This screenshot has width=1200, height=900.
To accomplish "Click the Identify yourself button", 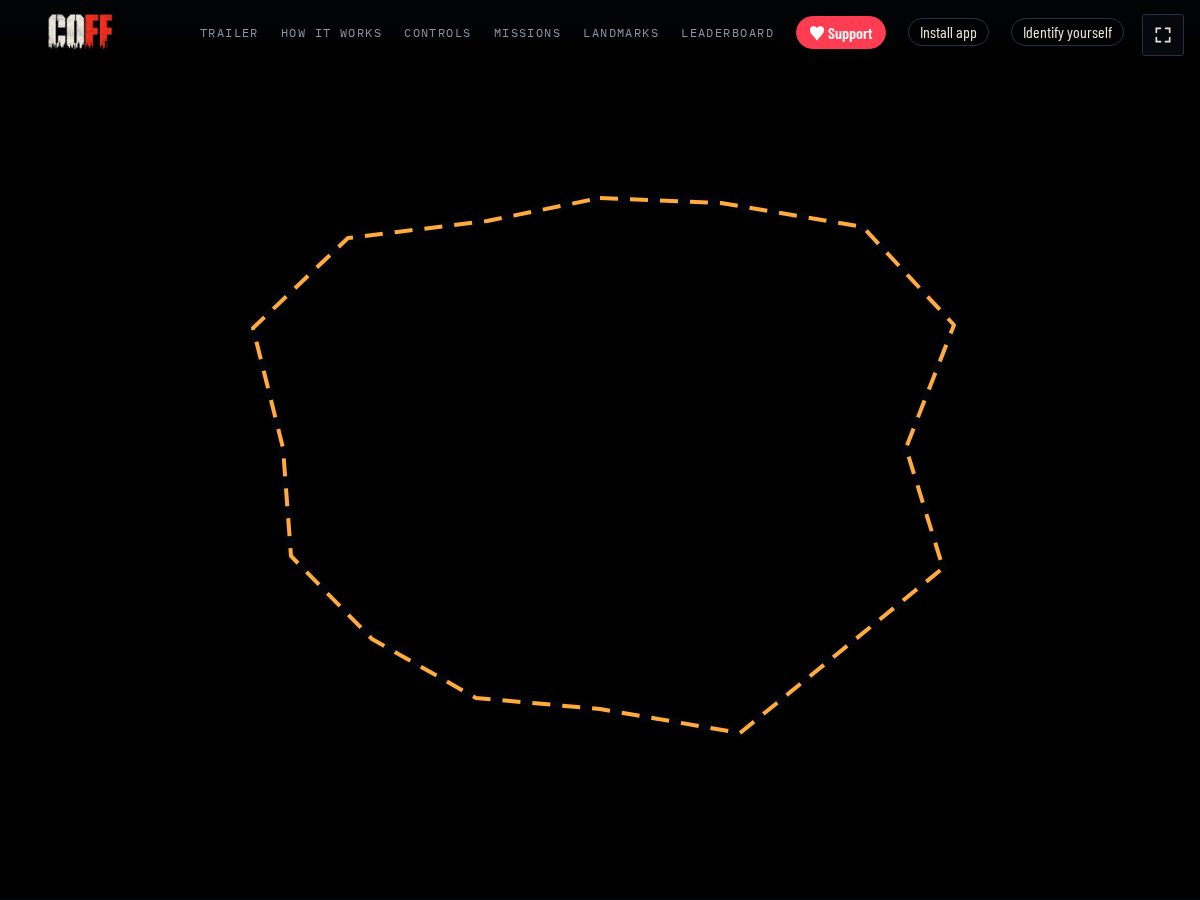I will tap(1067, 33).
